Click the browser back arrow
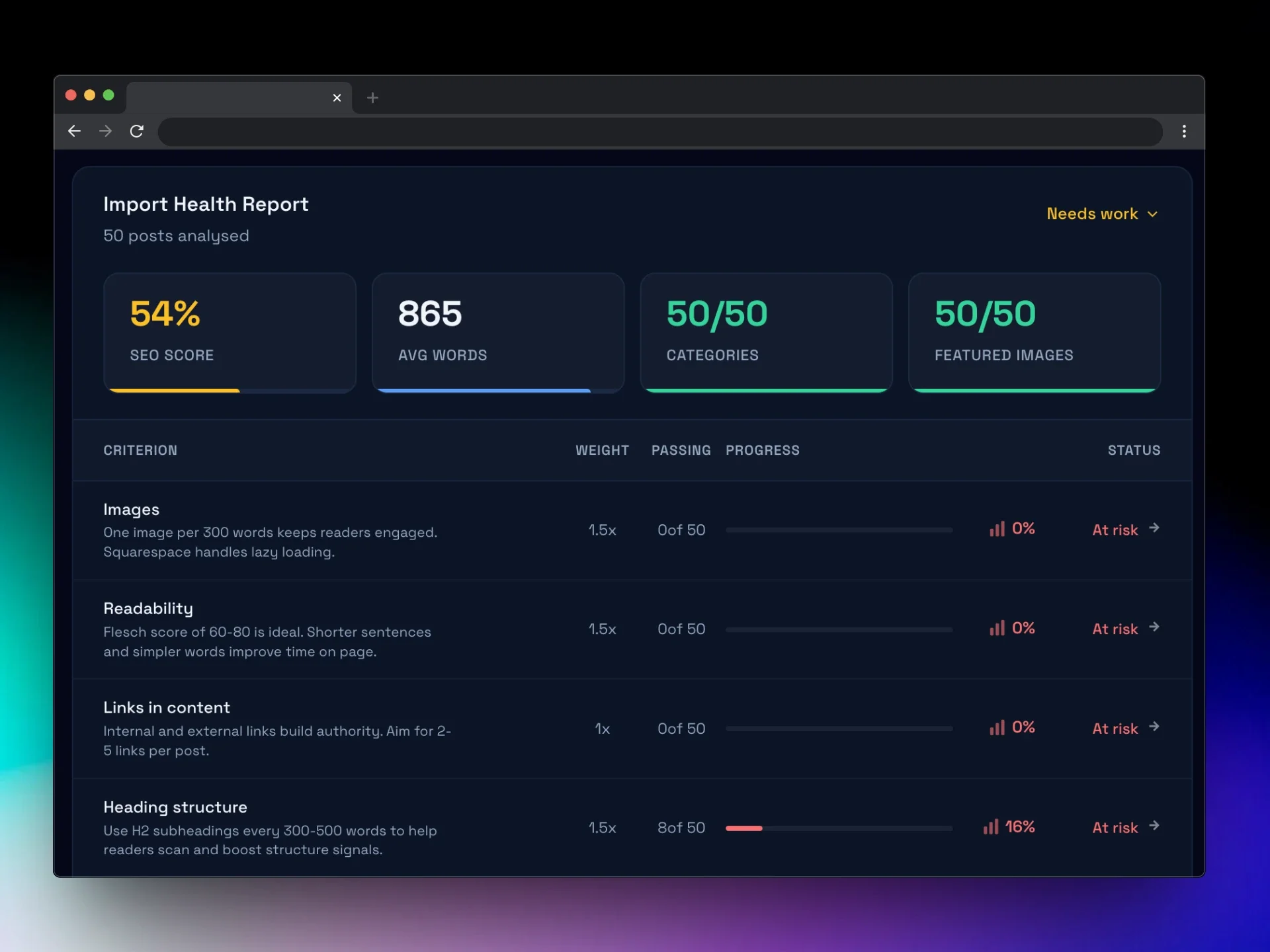Image resolution: width=1270 pixels, height=952 pixels. pyautogui.click(x=74, y=132)
